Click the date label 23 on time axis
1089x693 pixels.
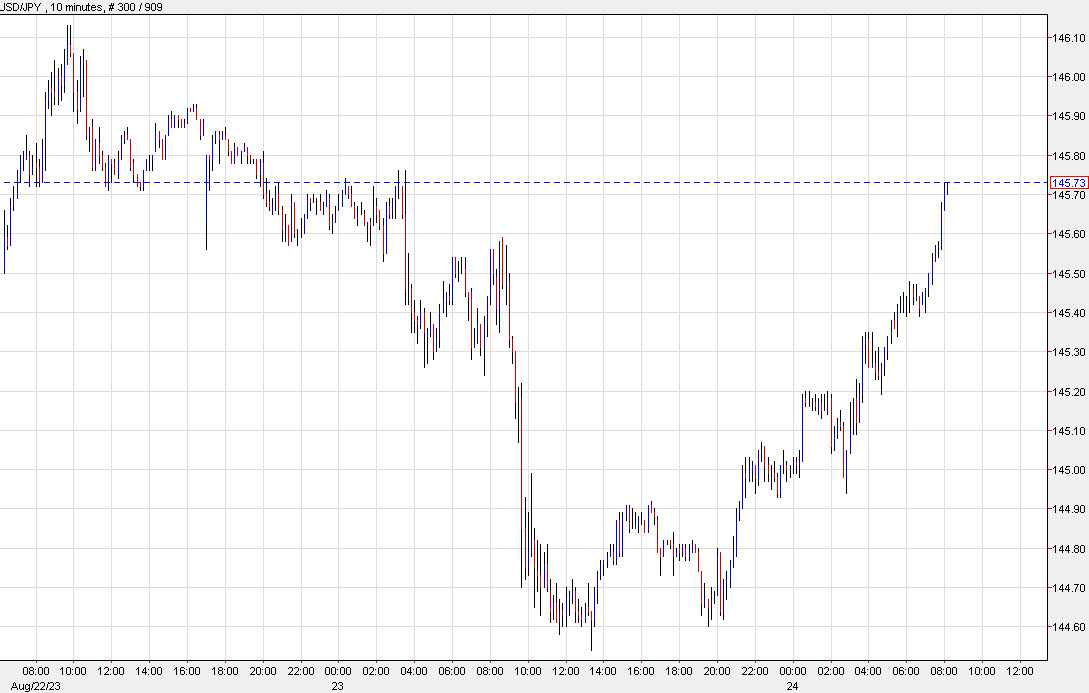[336, 685]
